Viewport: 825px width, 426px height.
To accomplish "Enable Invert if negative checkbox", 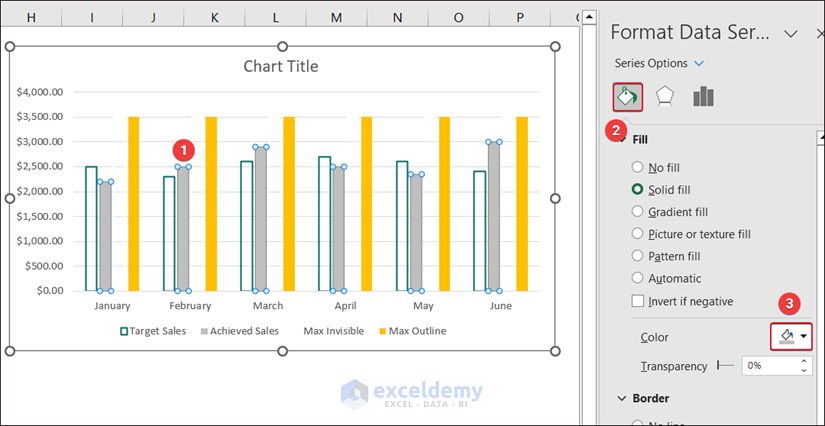I will pos(637,301).
